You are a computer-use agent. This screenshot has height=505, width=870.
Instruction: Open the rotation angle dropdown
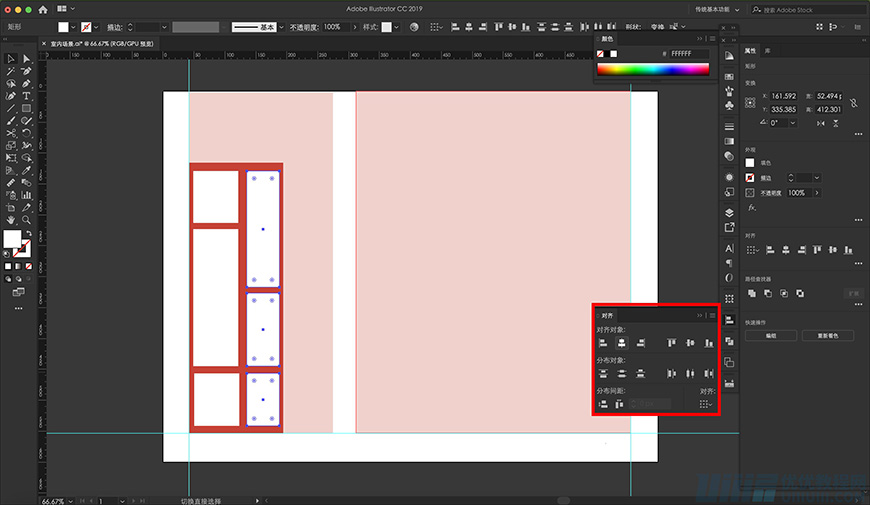coord(795,122)
